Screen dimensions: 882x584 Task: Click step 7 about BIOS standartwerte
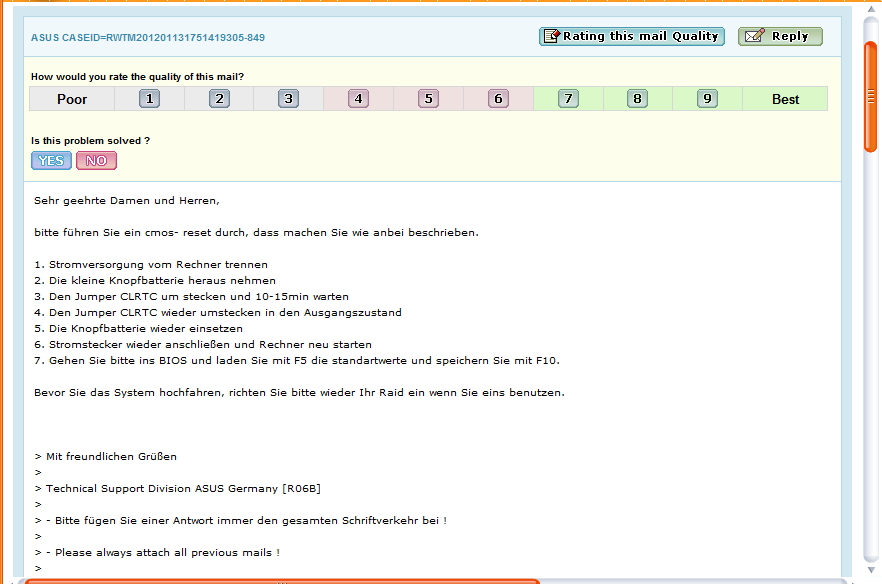click(297, 361)
